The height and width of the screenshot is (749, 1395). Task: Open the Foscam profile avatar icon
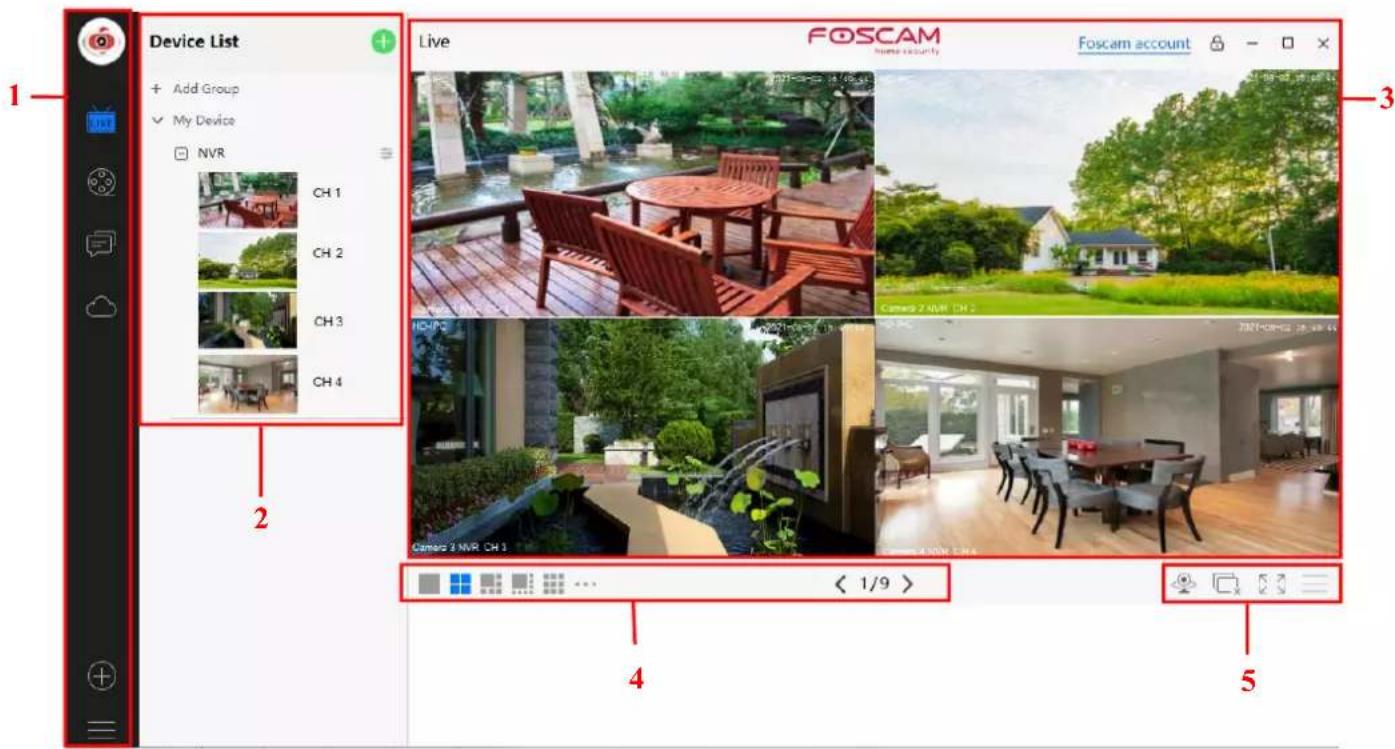(x=102, y=43)
